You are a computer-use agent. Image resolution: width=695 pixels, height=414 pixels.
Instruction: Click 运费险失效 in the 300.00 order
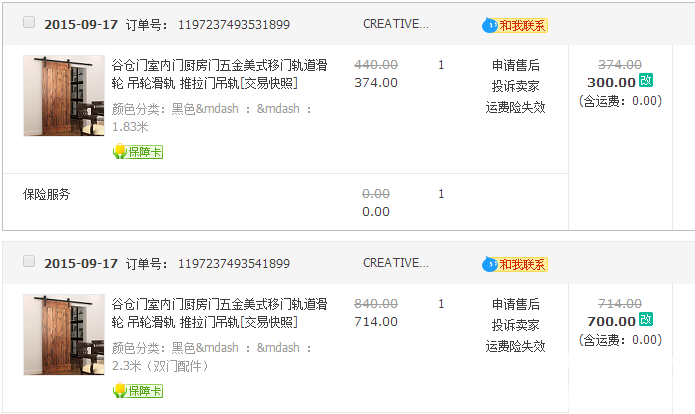pyautogui.click(x=515, y=107)
